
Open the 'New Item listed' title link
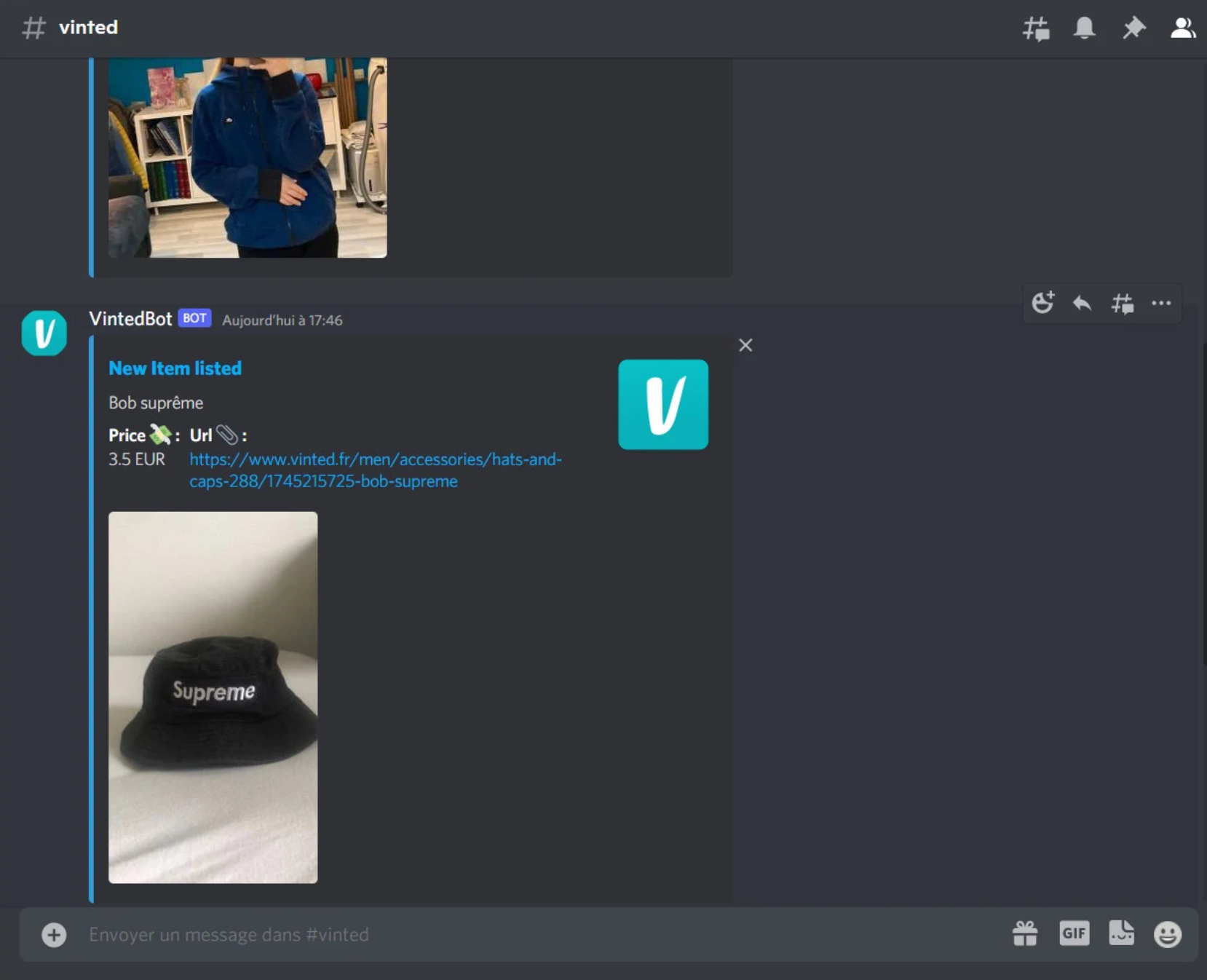(x=175, y=368)
